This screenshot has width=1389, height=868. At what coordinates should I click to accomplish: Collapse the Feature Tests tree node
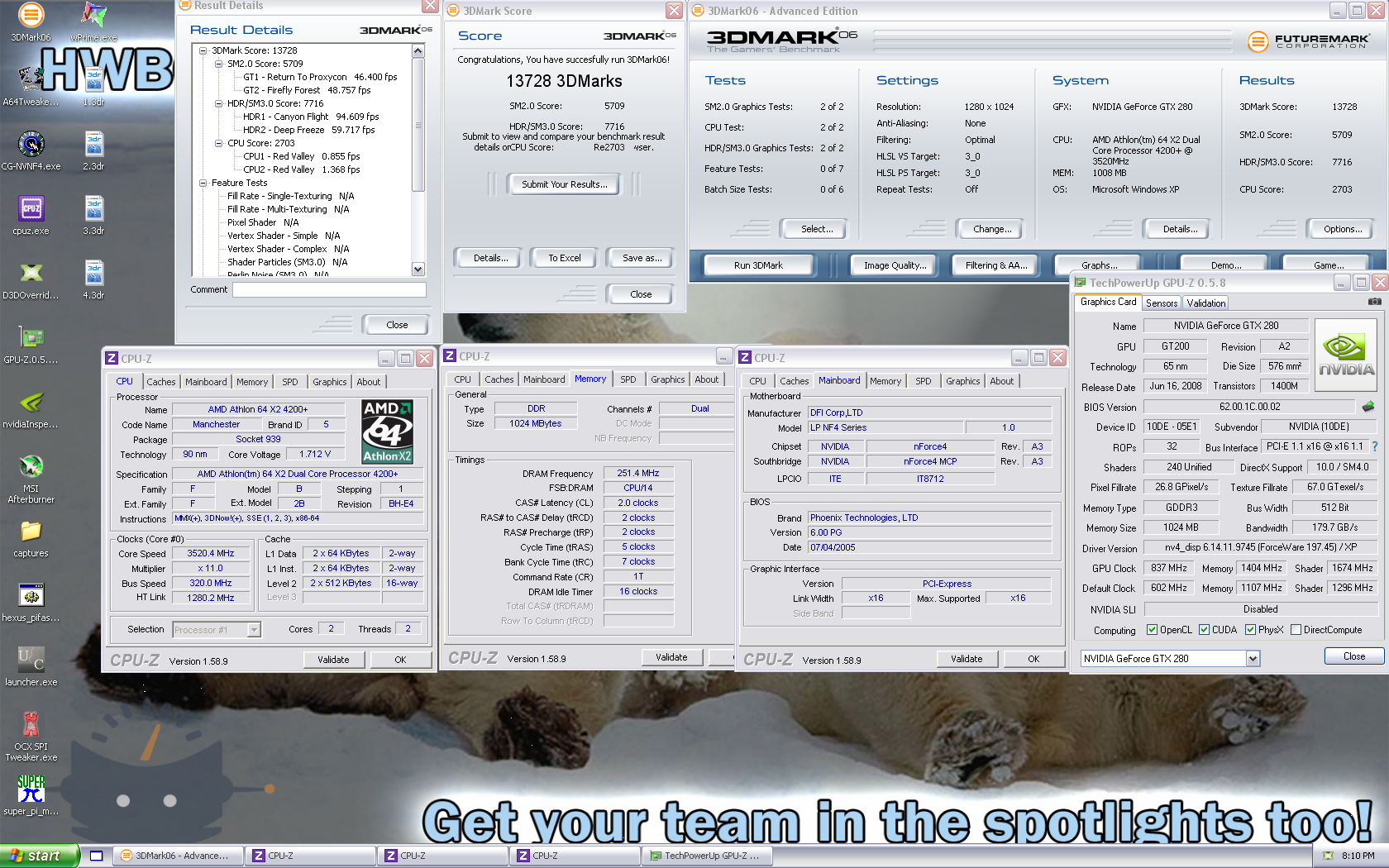click(203, 183)
